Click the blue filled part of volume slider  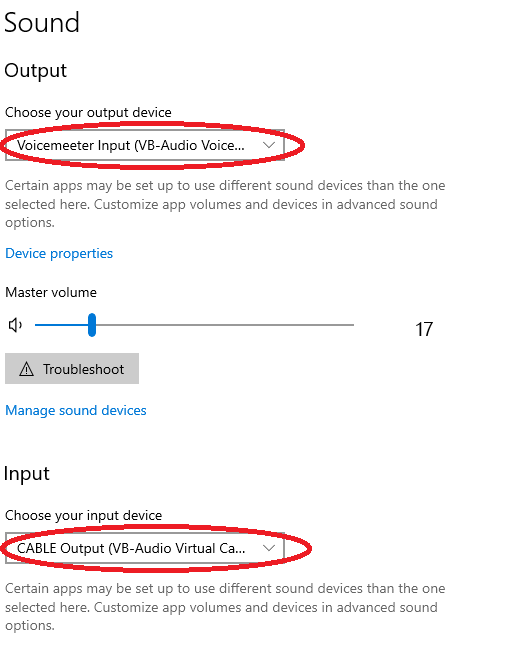(62, 325)
